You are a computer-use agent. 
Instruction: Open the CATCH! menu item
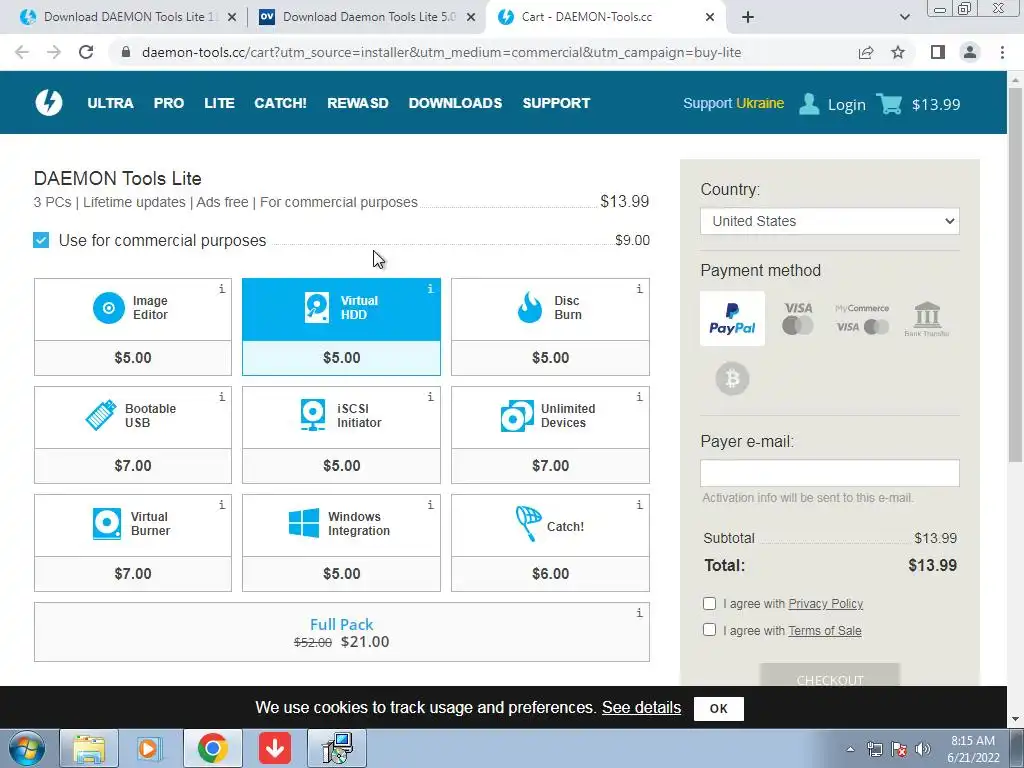[x=280, y=103]
